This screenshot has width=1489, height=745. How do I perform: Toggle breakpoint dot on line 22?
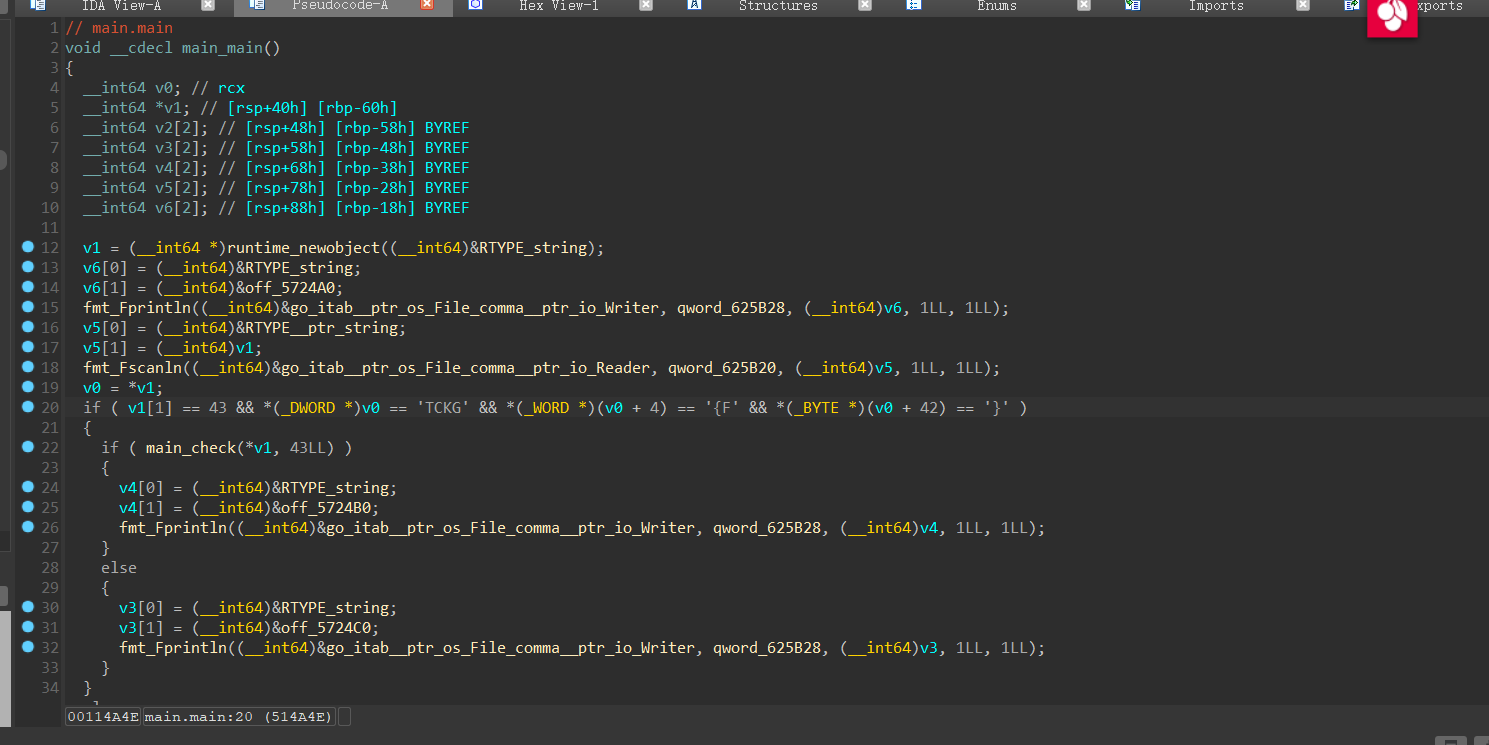pyautogui.click(x=28, y=447)
